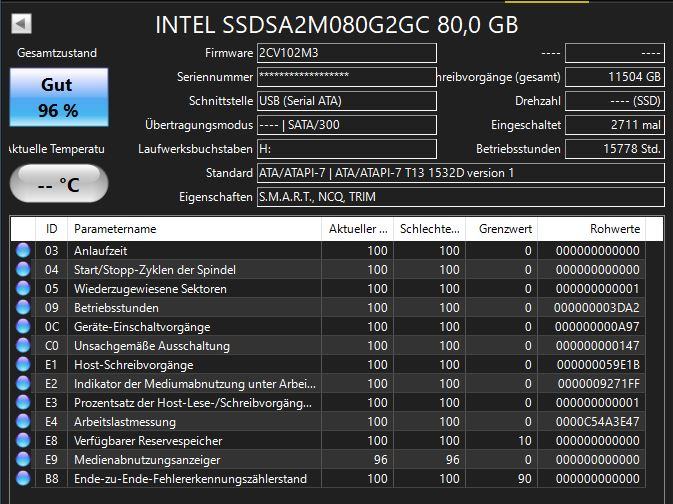Select the Start/Stopp-Zyklen der Spindel row
Viewport: 673px width, 504px height.
(328, 269)
